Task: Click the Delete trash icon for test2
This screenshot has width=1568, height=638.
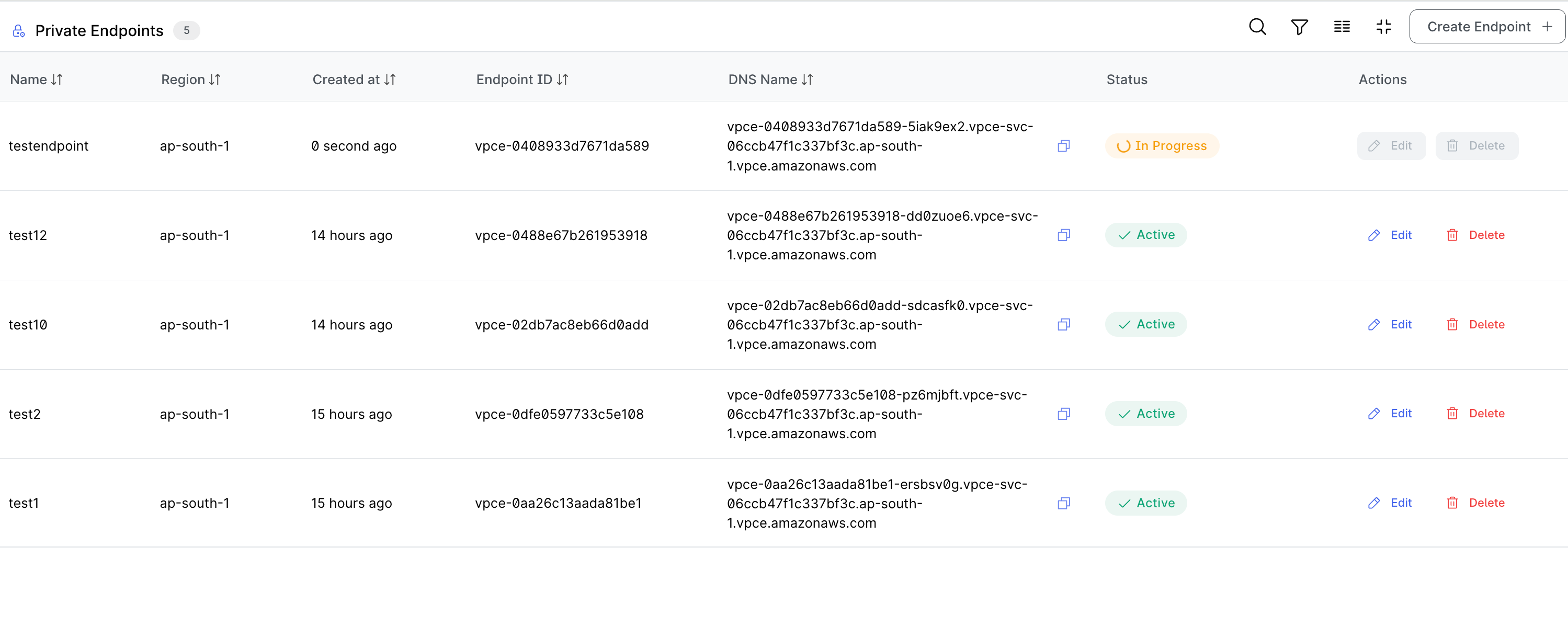Action: point(1452,413)
